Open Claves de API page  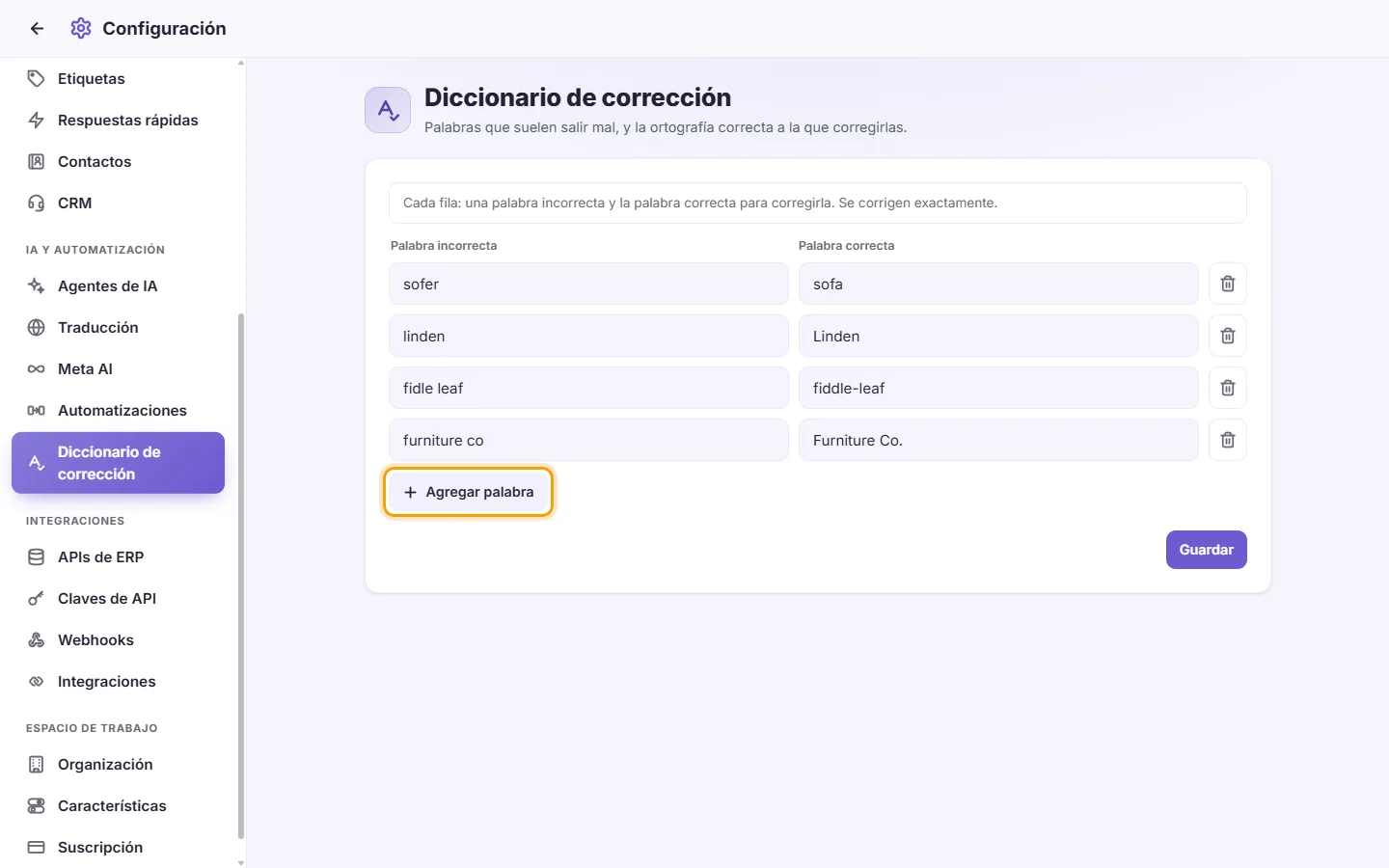(118, 599)
